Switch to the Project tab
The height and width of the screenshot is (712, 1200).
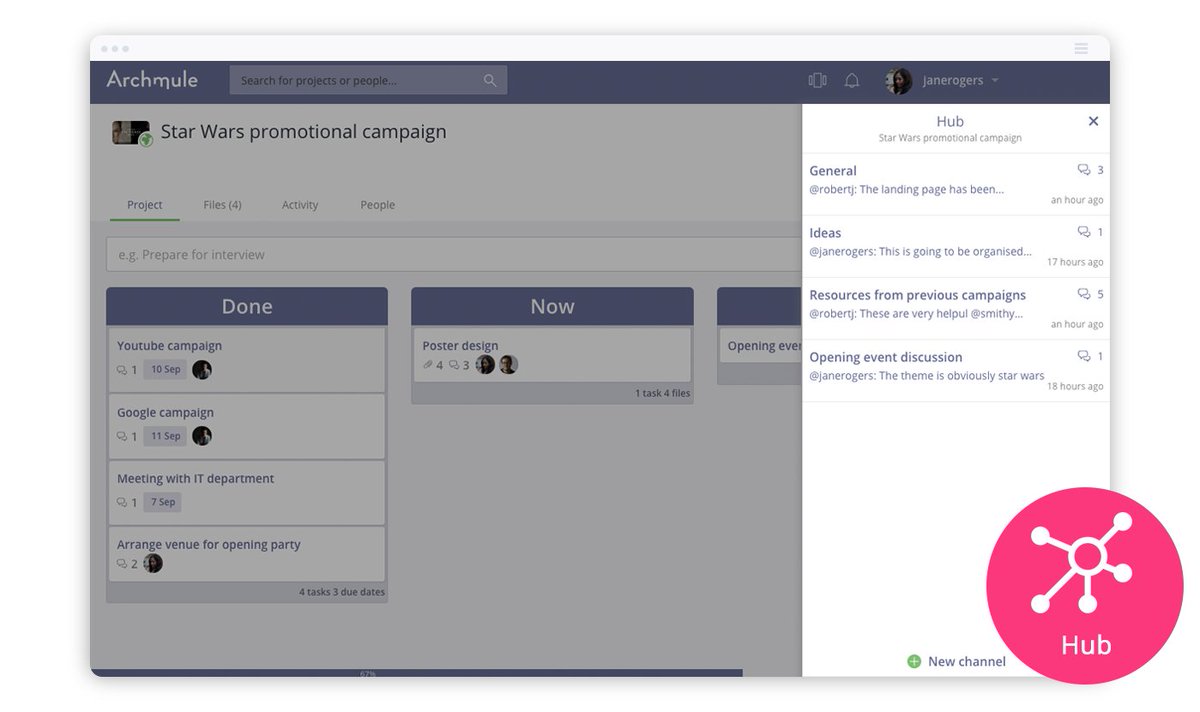[x=145, y=205]
